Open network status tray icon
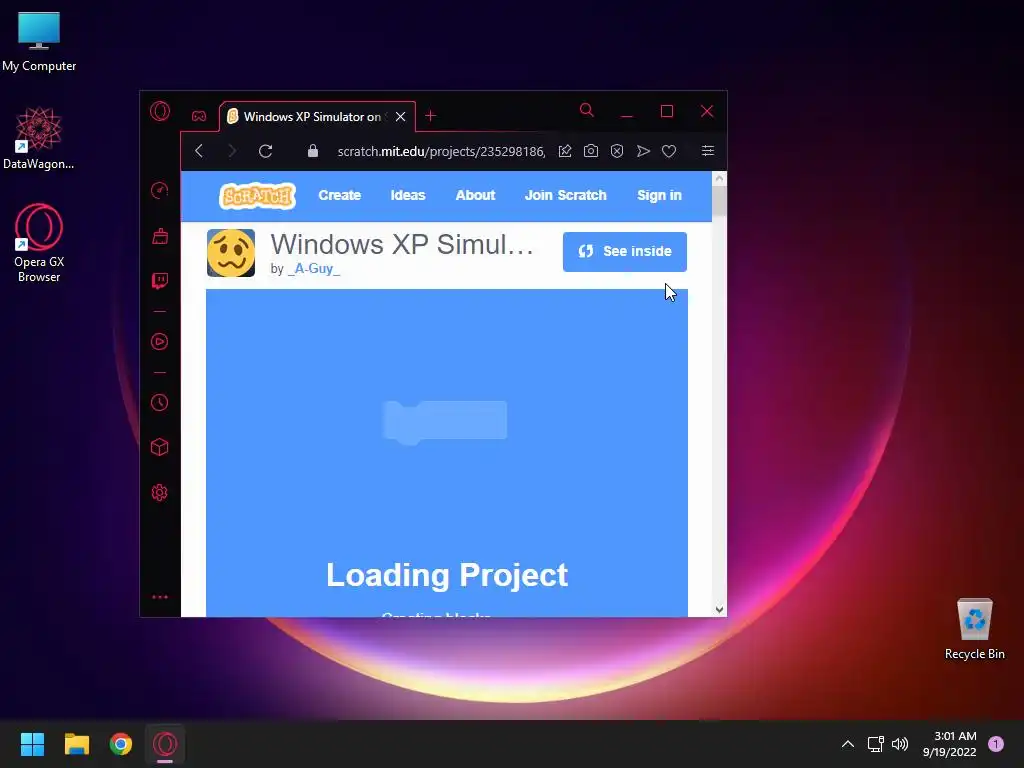This screenshot has width=1024, height=768. (x=875, y=744)
